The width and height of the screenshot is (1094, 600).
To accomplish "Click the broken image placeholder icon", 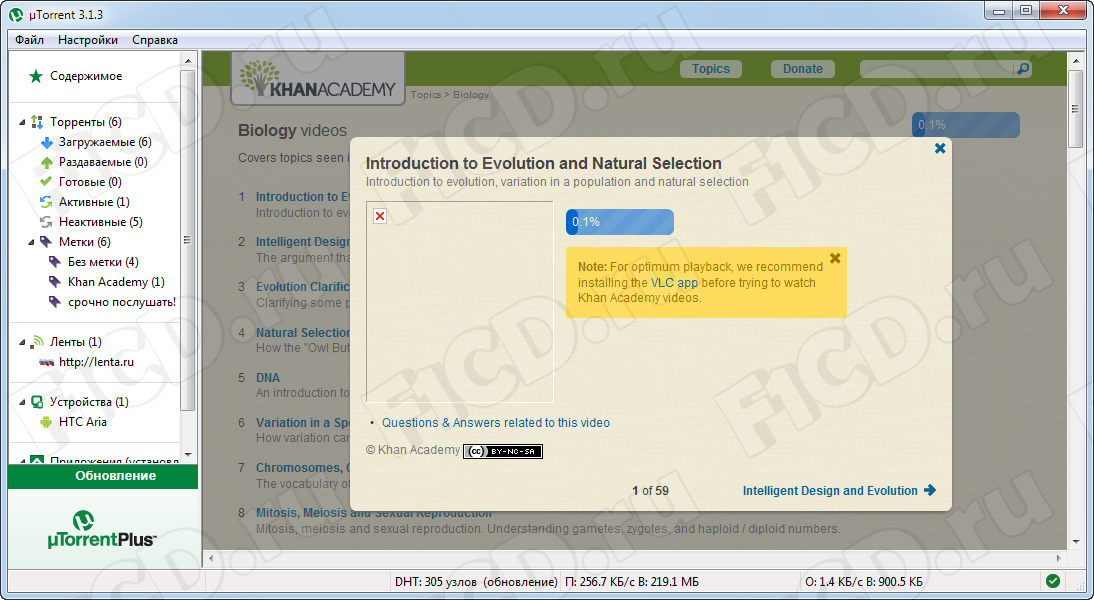I will click(x=380, y=216).
